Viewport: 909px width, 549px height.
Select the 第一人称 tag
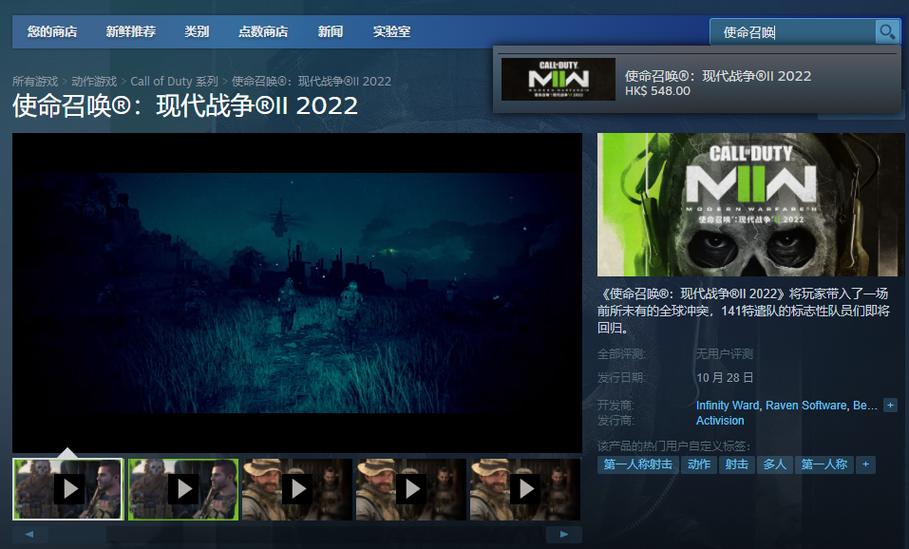pos(824,464)
